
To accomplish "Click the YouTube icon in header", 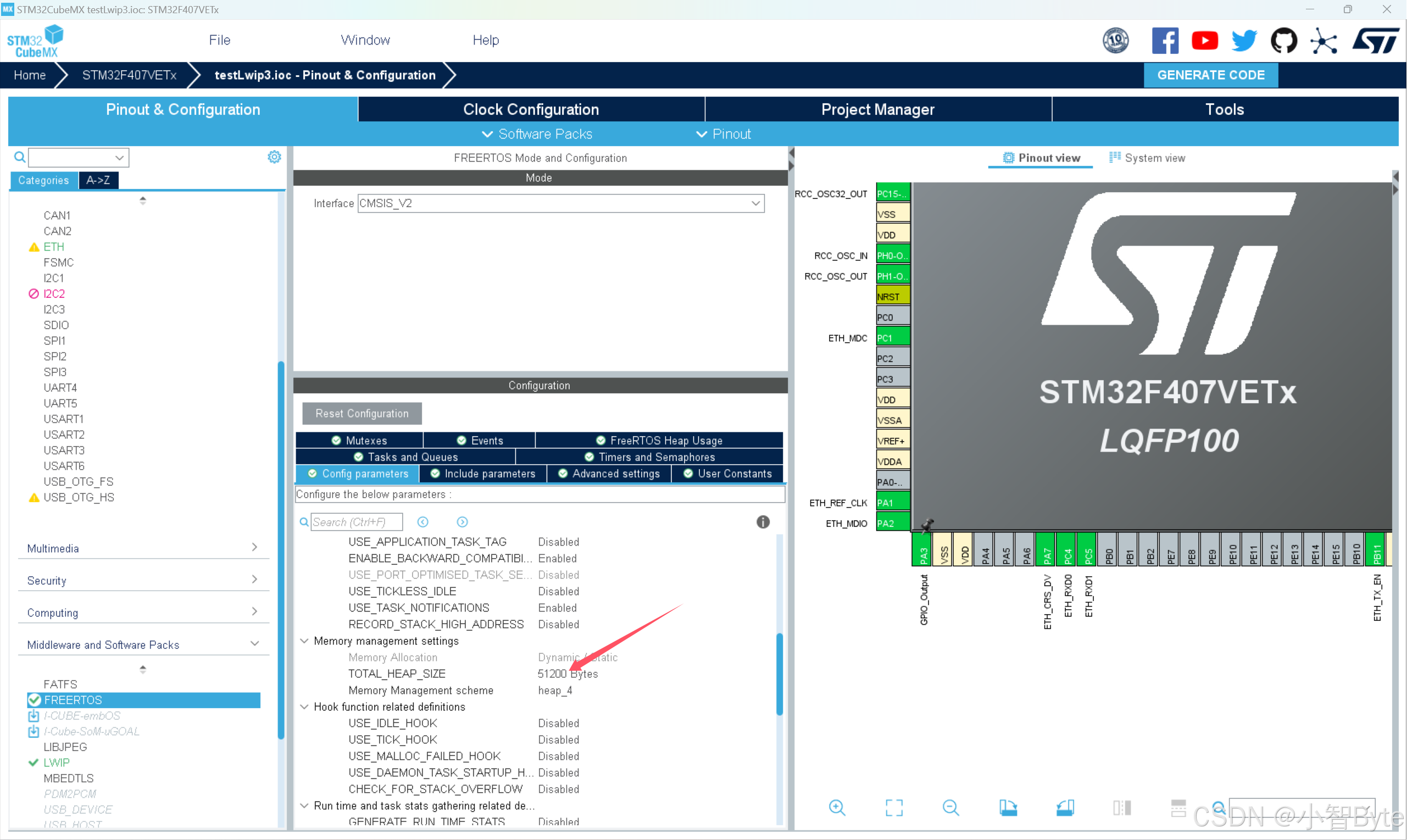I will tap(1204, 41).
